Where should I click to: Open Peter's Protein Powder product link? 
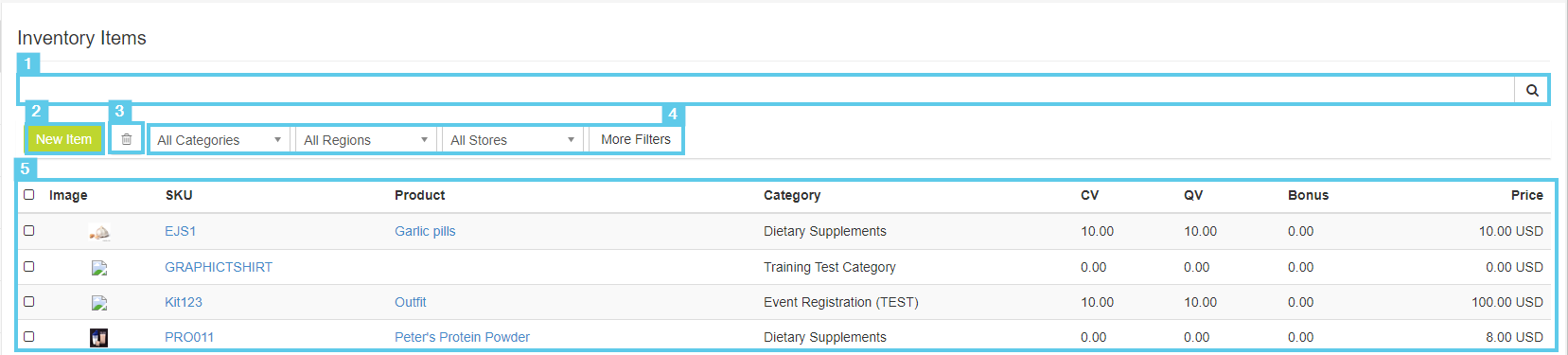coord(462,337)
